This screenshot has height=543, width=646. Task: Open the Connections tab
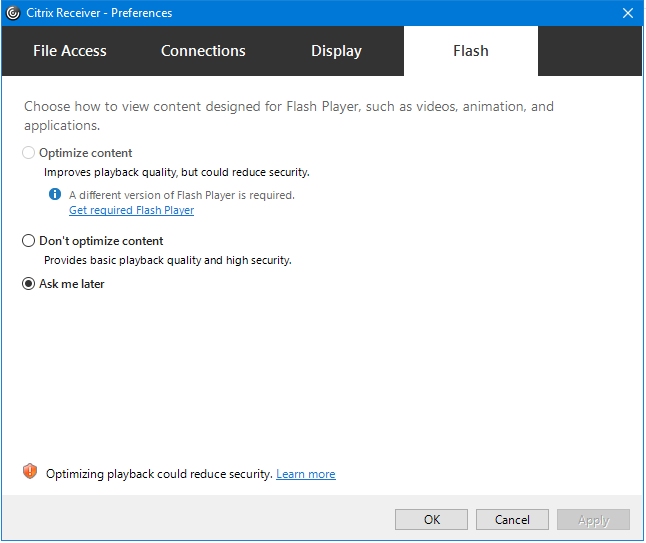pyautogui.click(x=203, y=51)
